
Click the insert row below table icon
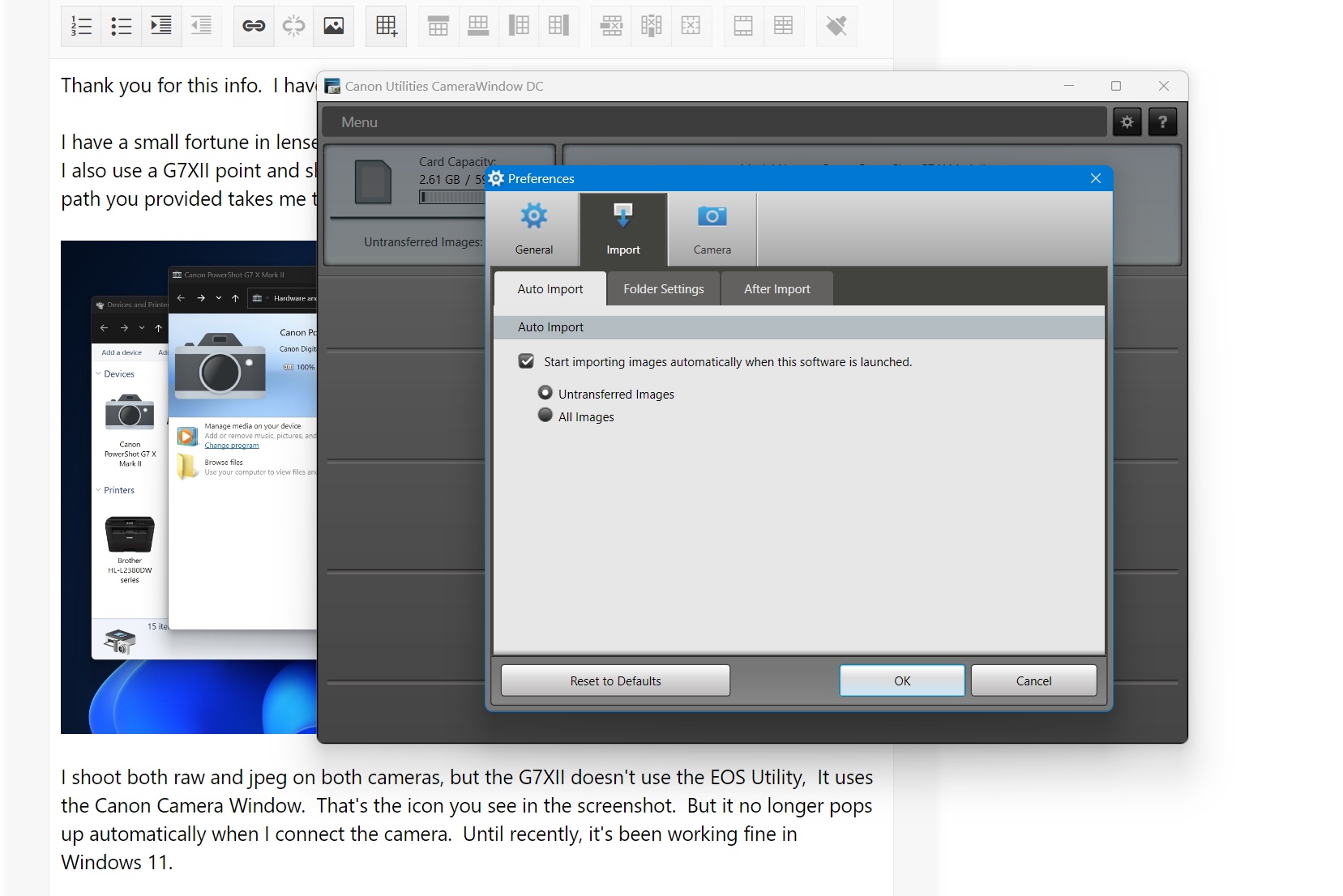pyautogui.click(x=478, y=26)
